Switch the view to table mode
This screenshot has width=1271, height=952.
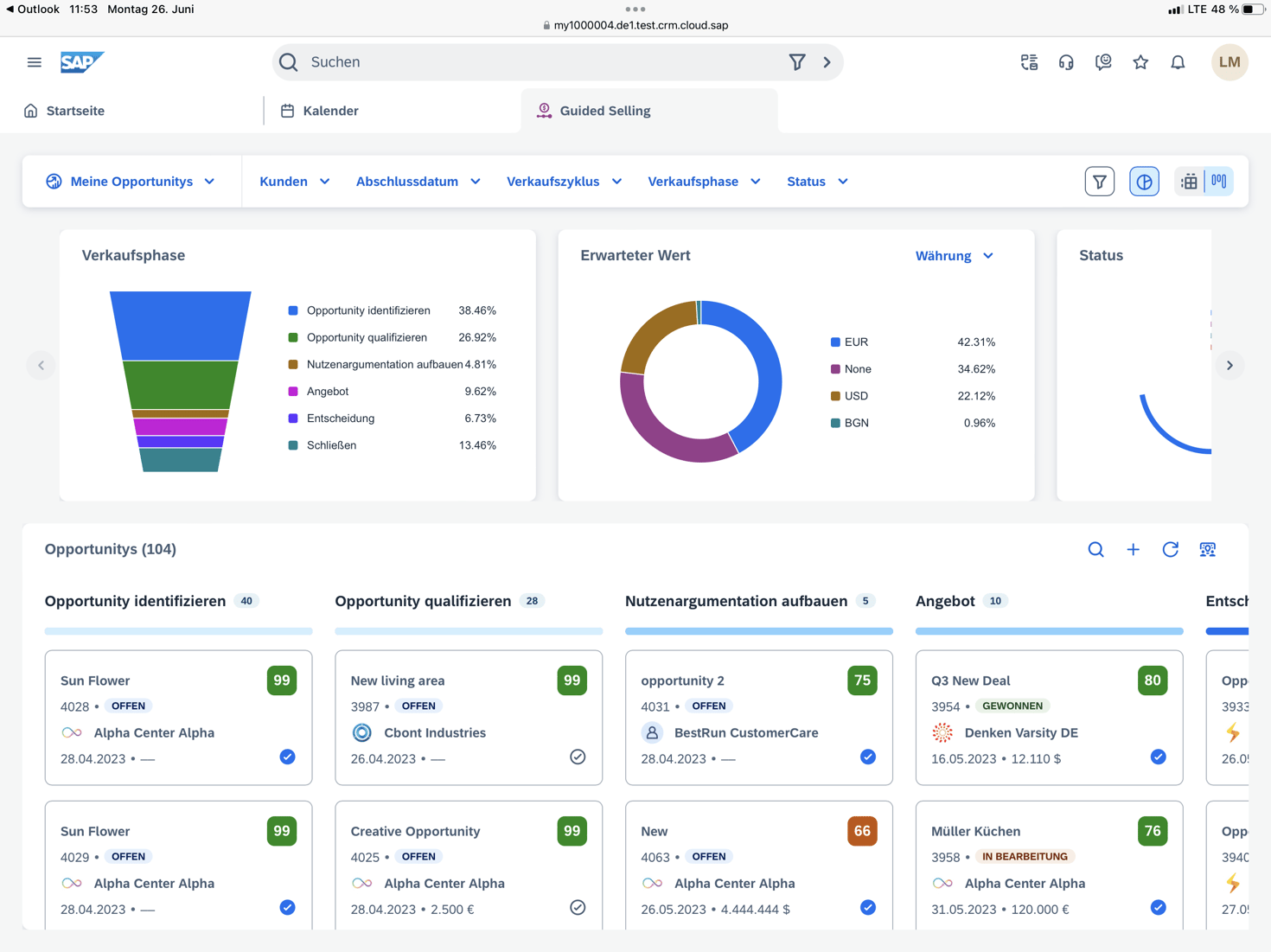pyautogui.click(x=1189, y=182)
